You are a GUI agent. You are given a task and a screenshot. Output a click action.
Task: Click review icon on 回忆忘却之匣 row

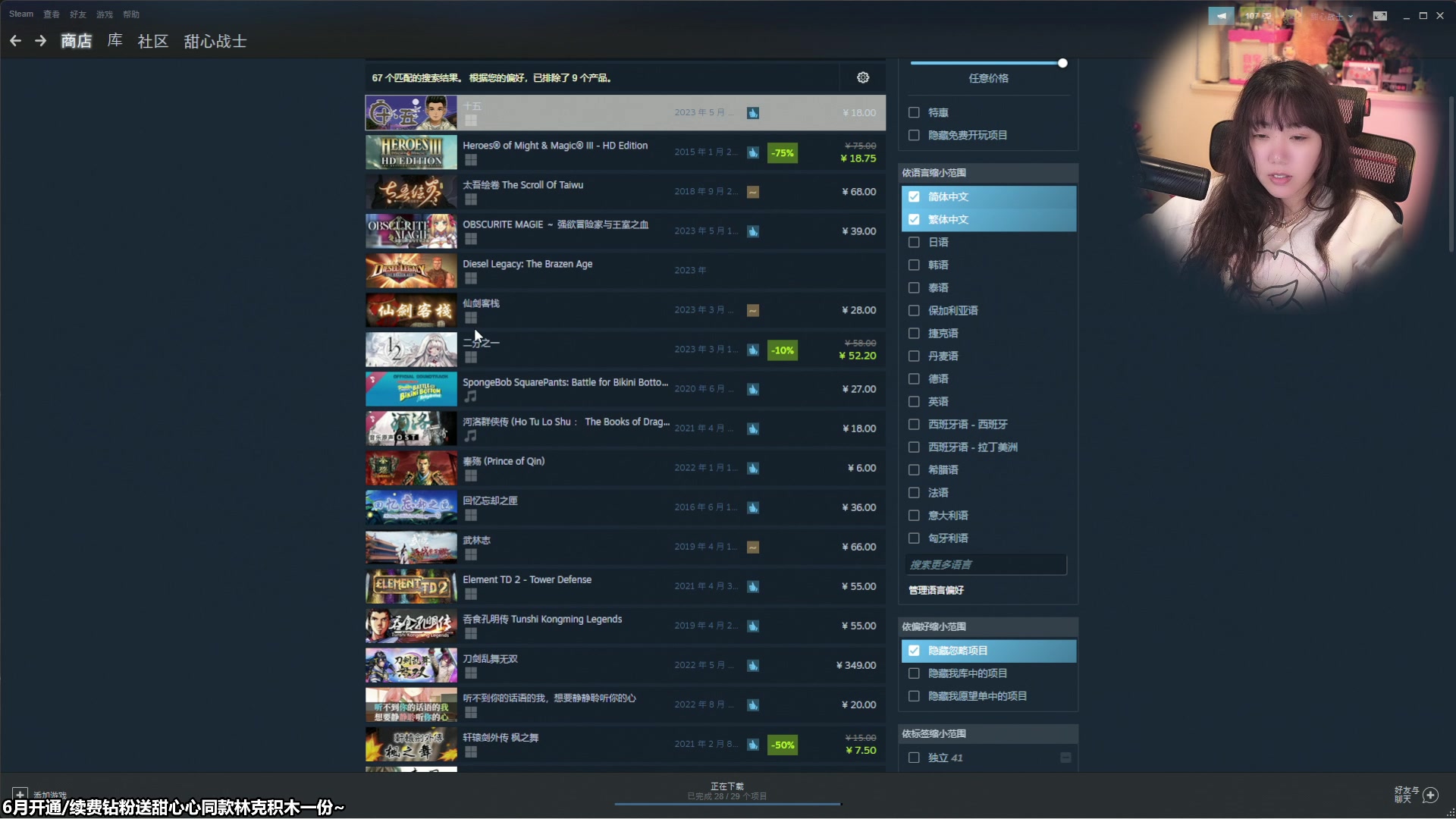pyautogui.click(x=753, y=507)
